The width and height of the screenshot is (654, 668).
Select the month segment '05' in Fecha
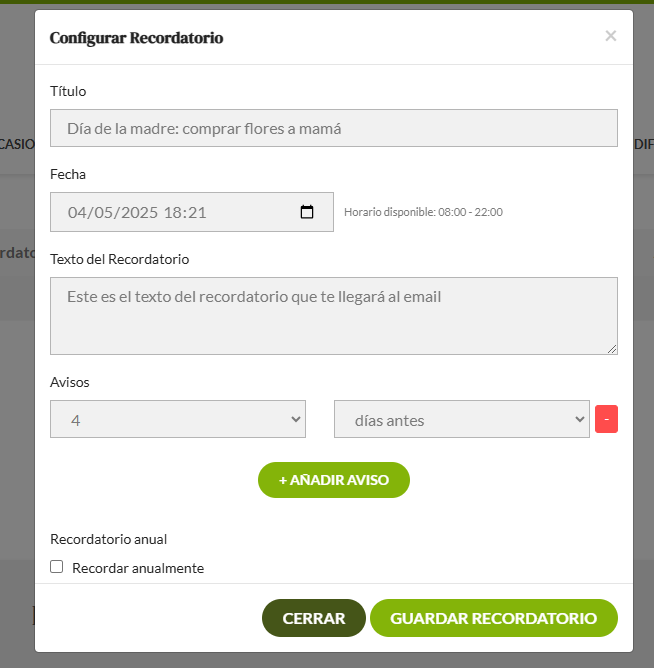tap(102, 213)
